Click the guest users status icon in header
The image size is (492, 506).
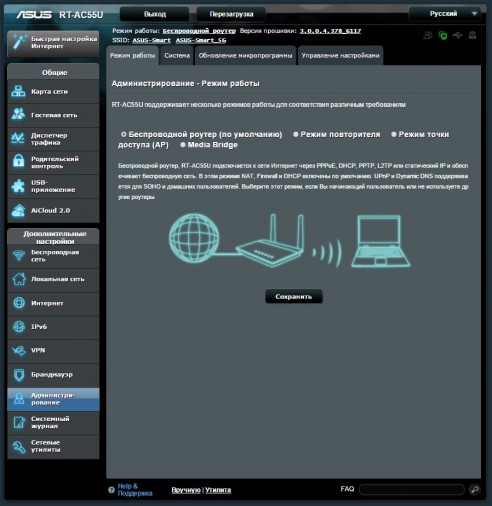428,35
